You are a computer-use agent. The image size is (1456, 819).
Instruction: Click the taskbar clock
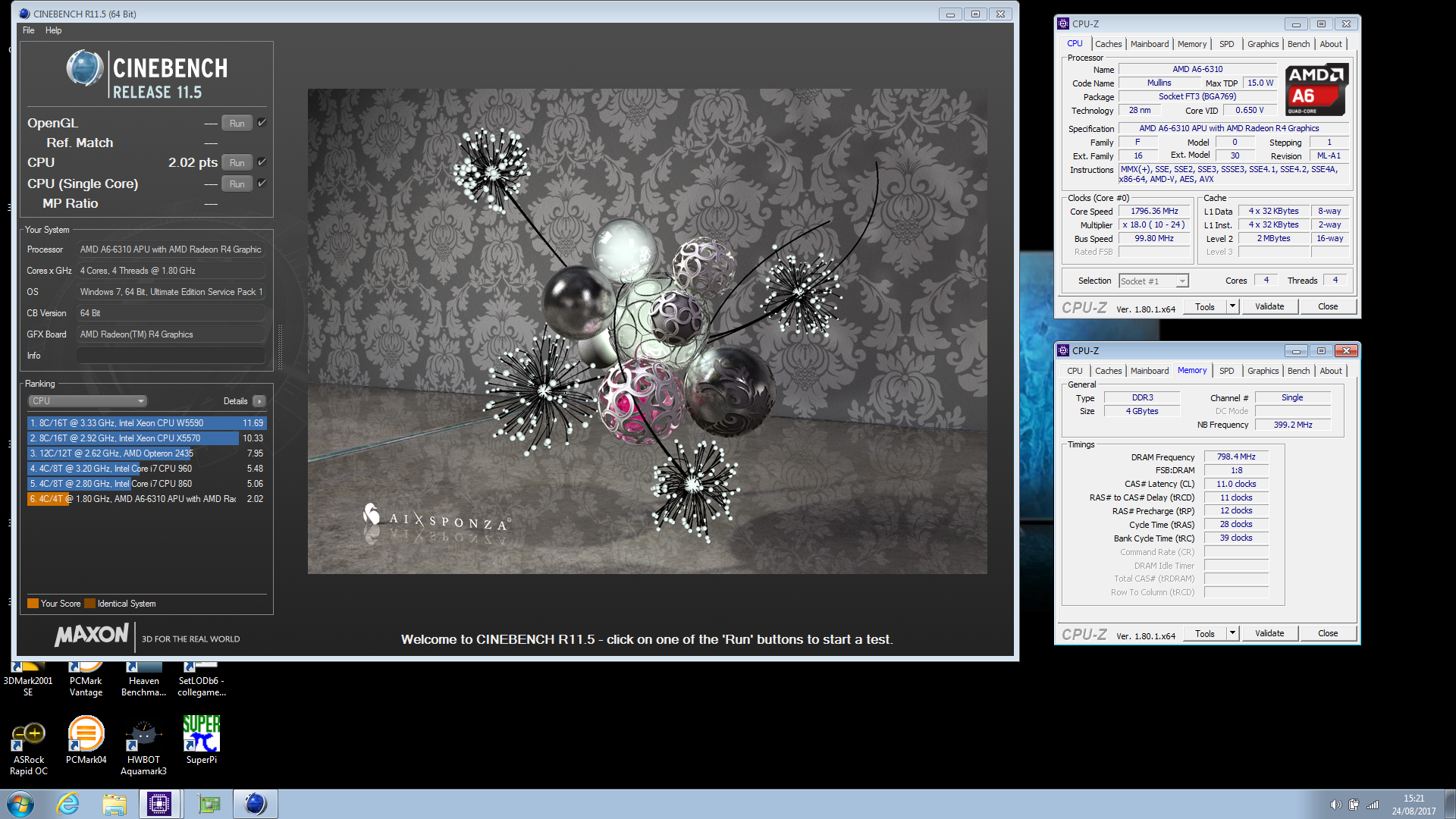[x=1414, y=805]
